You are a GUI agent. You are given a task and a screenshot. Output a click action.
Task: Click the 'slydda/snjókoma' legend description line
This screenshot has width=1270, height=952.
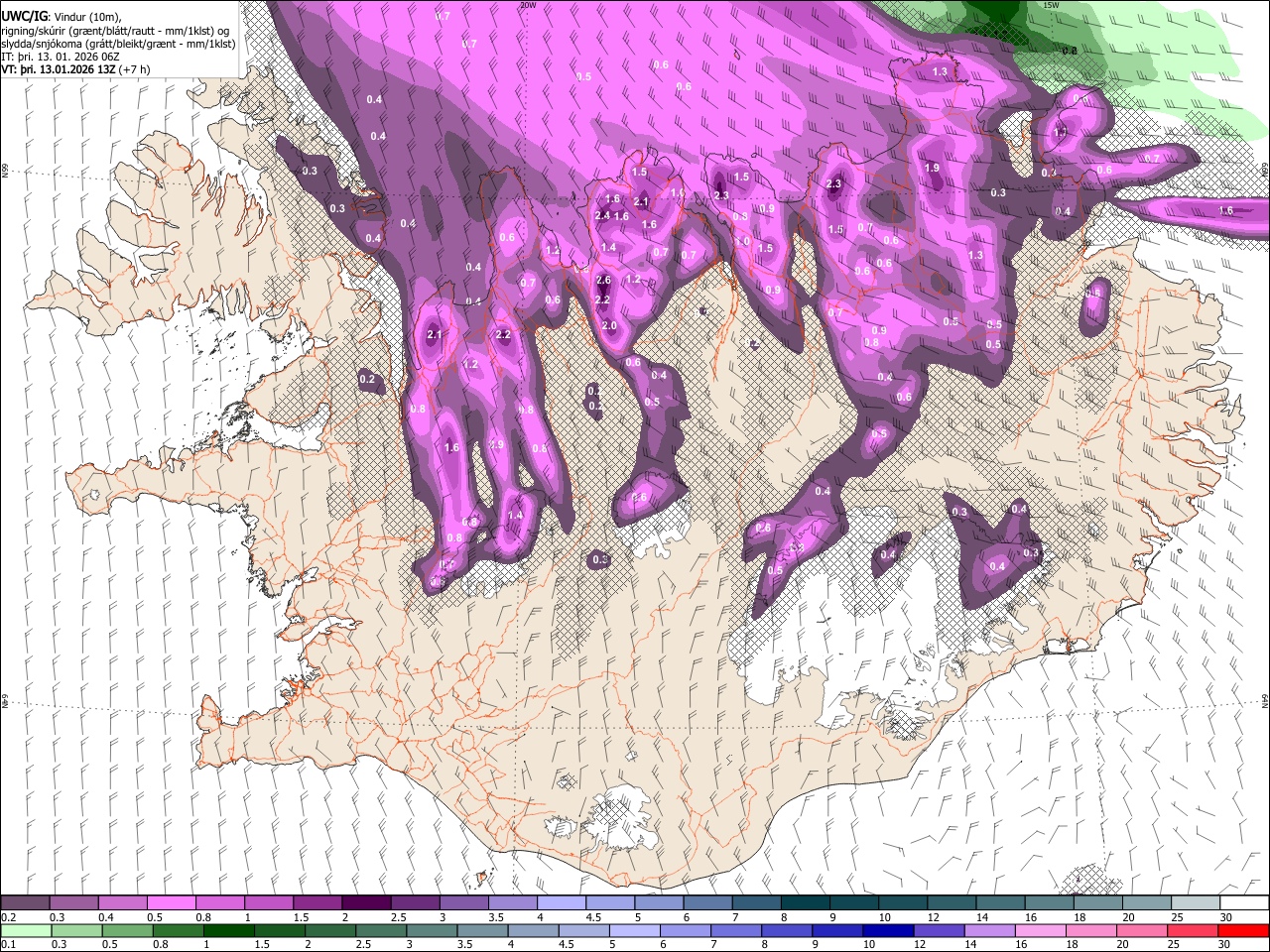point(118,44)
